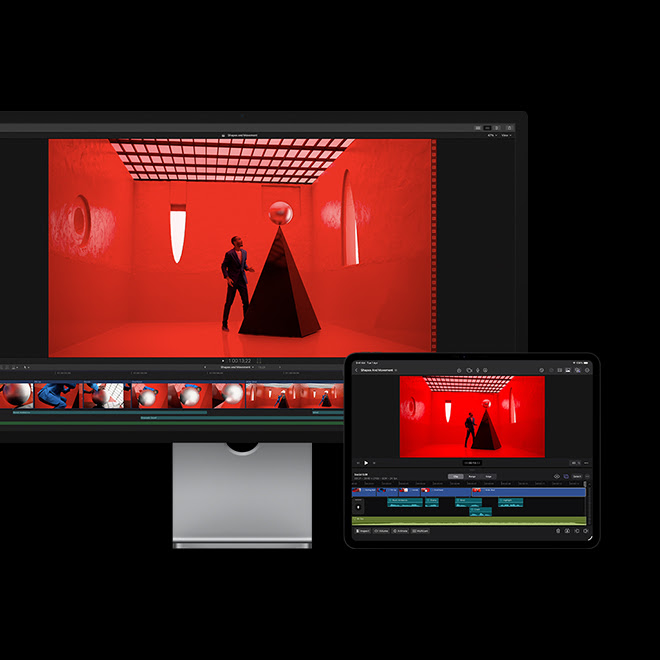Select the Clip segment on iPad timeline

456,476
